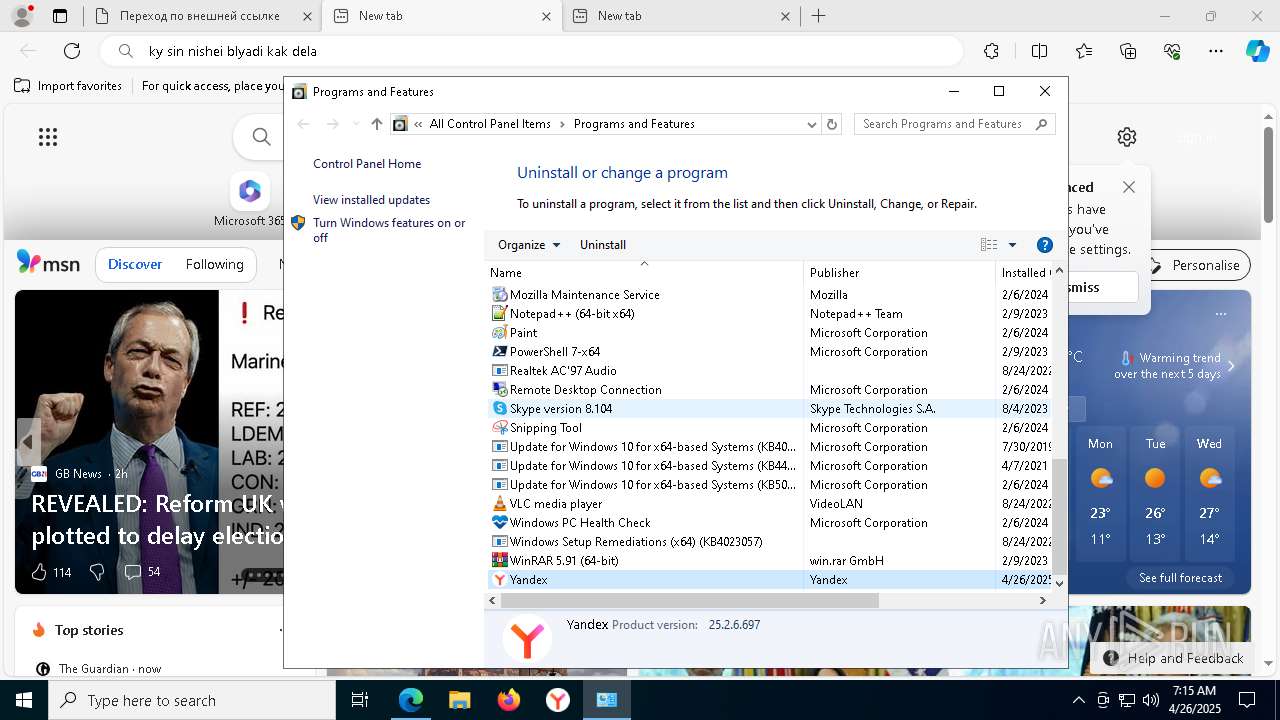The width and height of the screenshot is (1280, 720).
Task: Reload the Edge page
Action: [72, 51]
